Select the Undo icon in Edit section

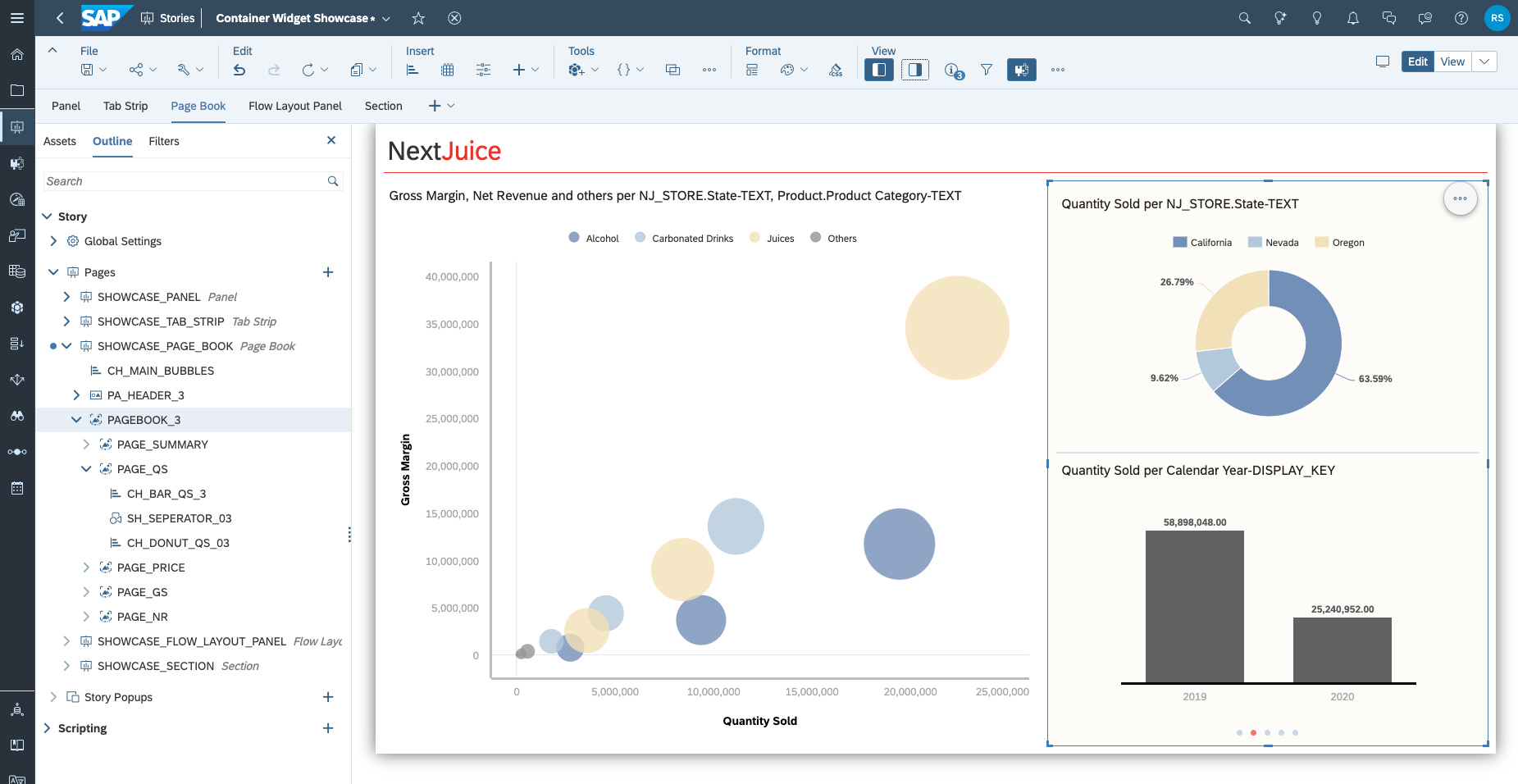[x=238, y=70]
